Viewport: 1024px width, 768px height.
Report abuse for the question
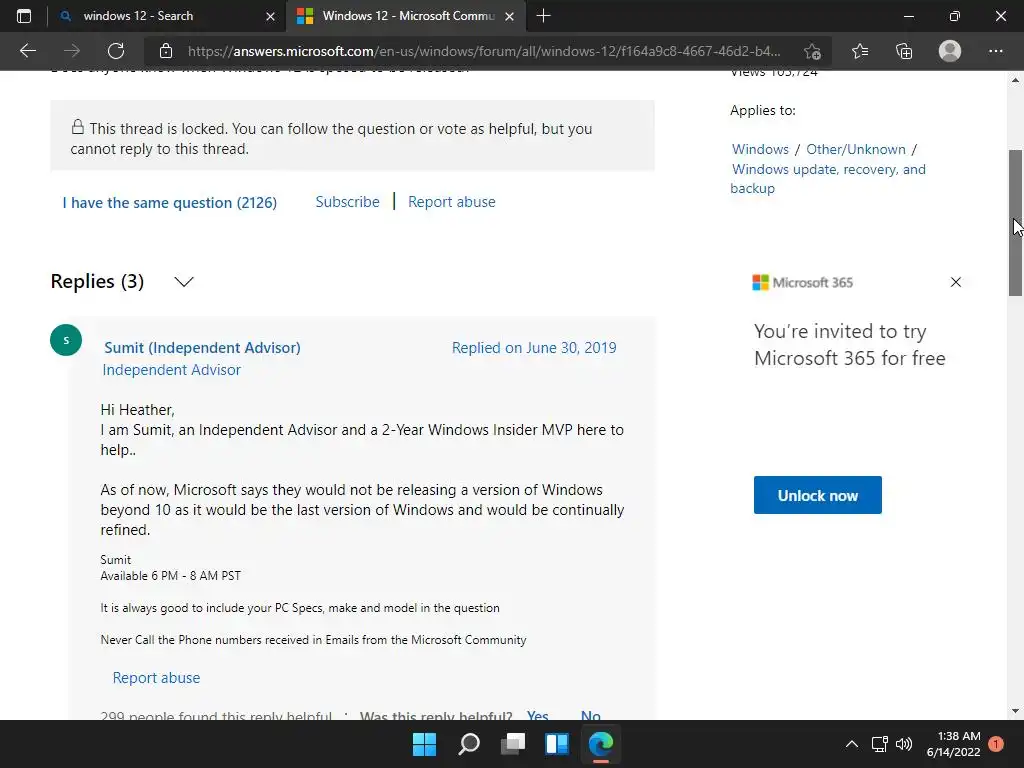[452, 202]
